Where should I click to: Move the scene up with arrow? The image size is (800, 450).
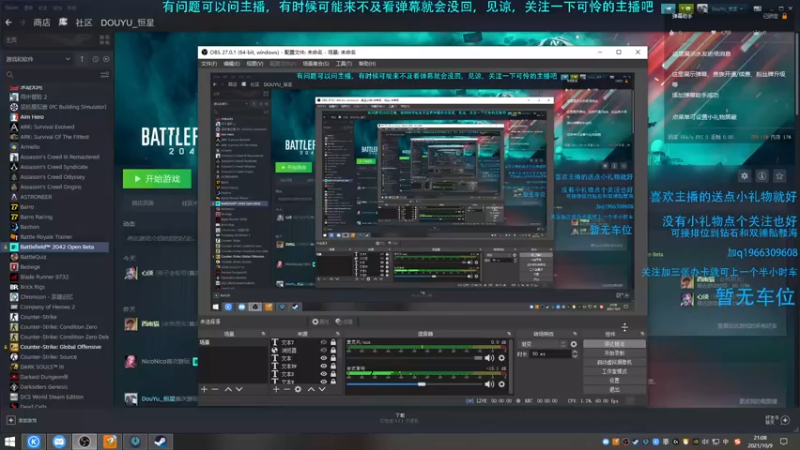[x=228, y=389]
